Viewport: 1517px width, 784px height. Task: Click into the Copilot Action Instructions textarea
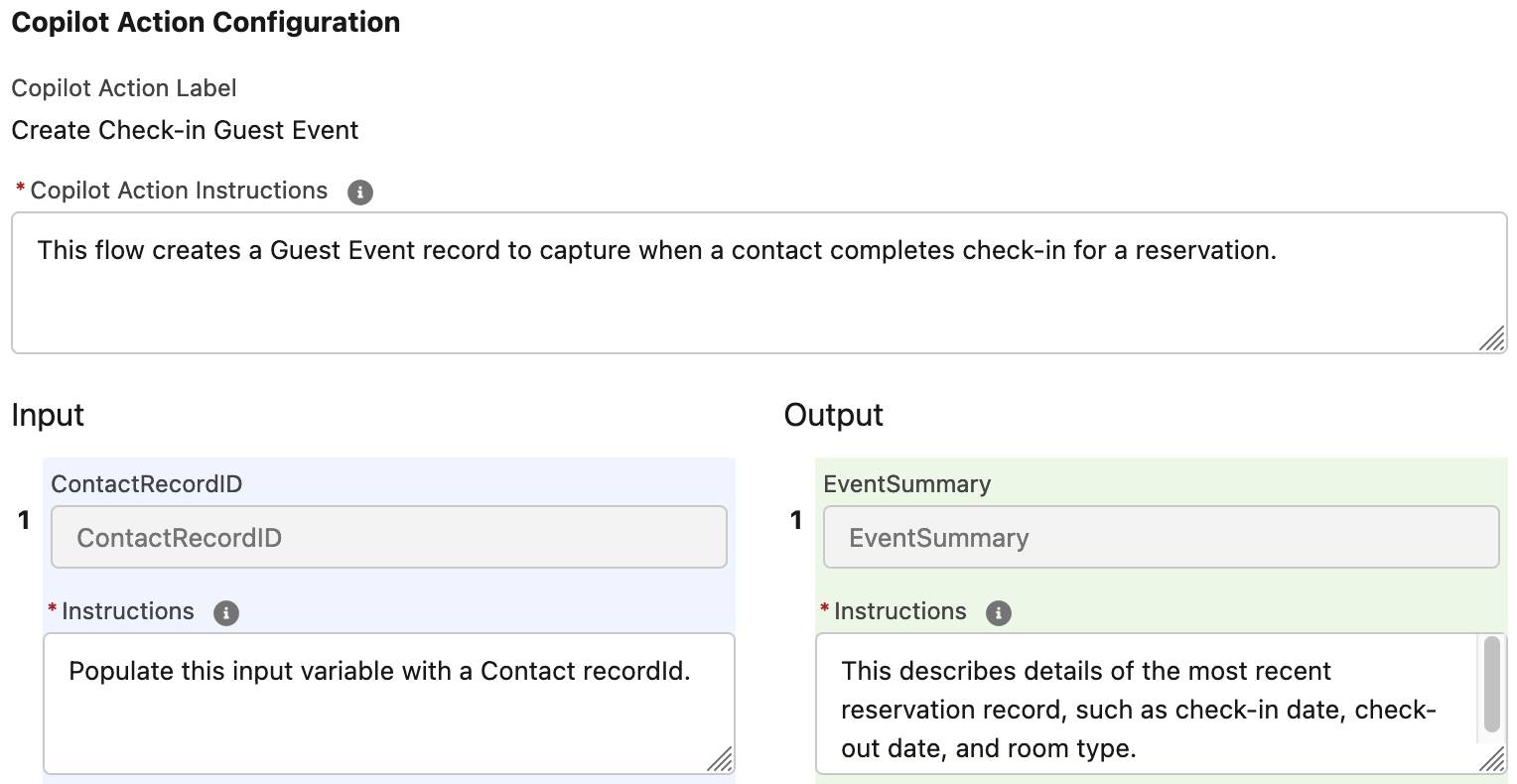click(x=759, y=283)
